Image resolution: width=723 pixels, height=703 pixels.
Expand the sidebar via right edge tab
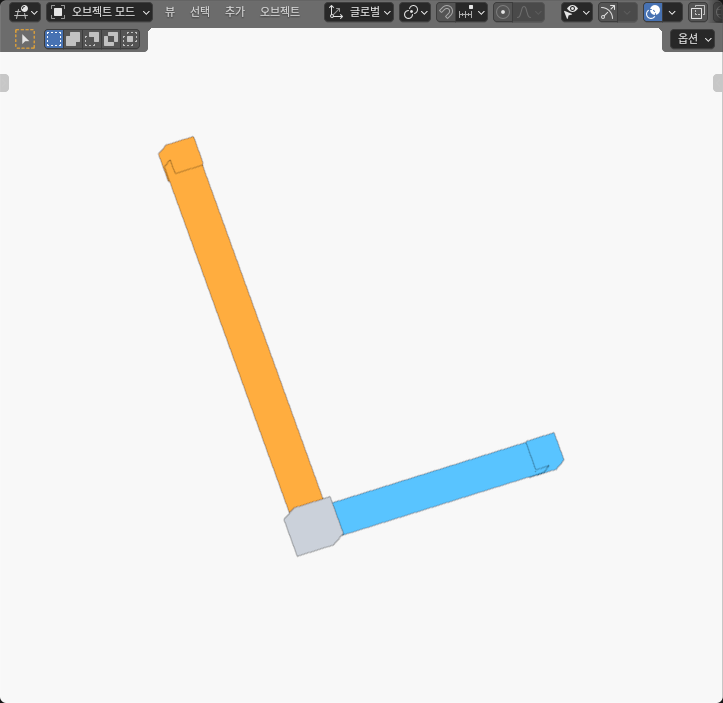pos(718,83)
